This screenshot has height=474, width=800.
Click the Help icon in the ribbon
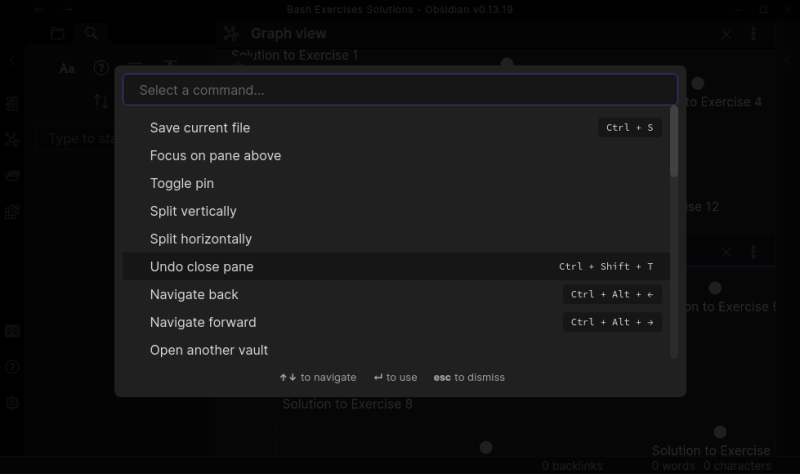click(12, 367)
